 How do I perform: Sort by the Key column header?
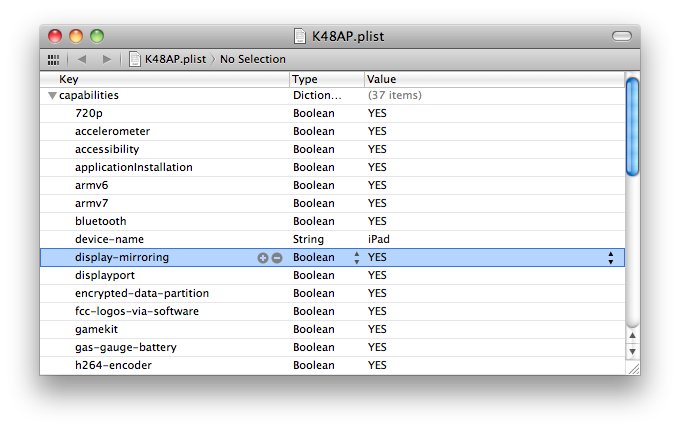(165, 79)
